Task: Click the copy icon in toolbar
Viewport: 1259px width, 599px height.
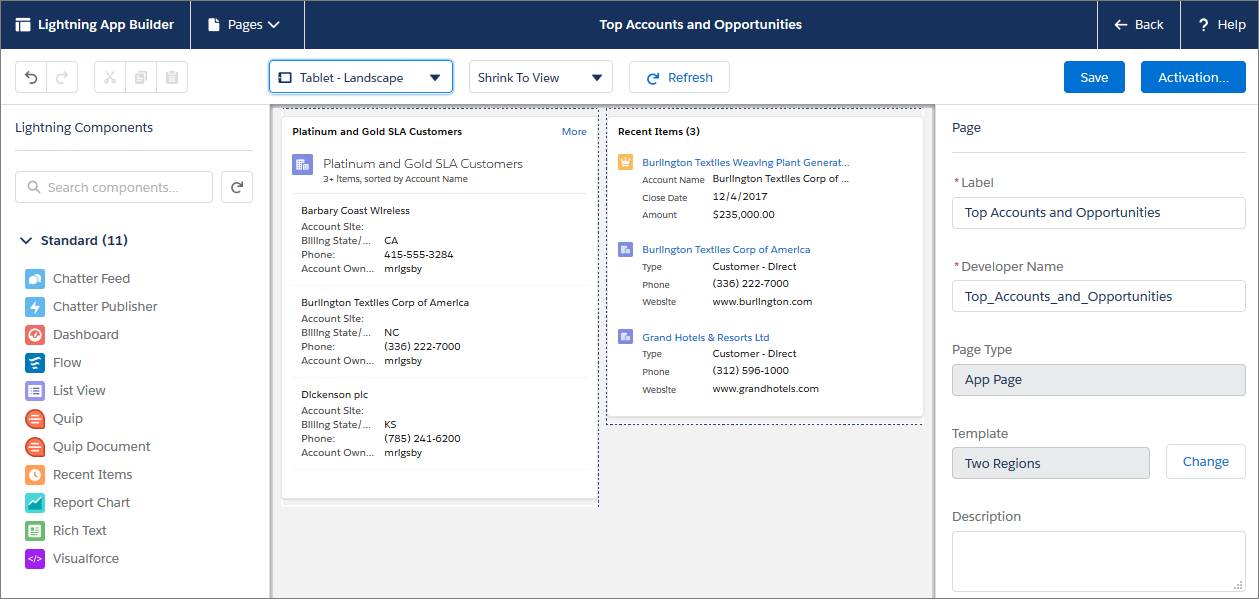Action: [141, 77]
